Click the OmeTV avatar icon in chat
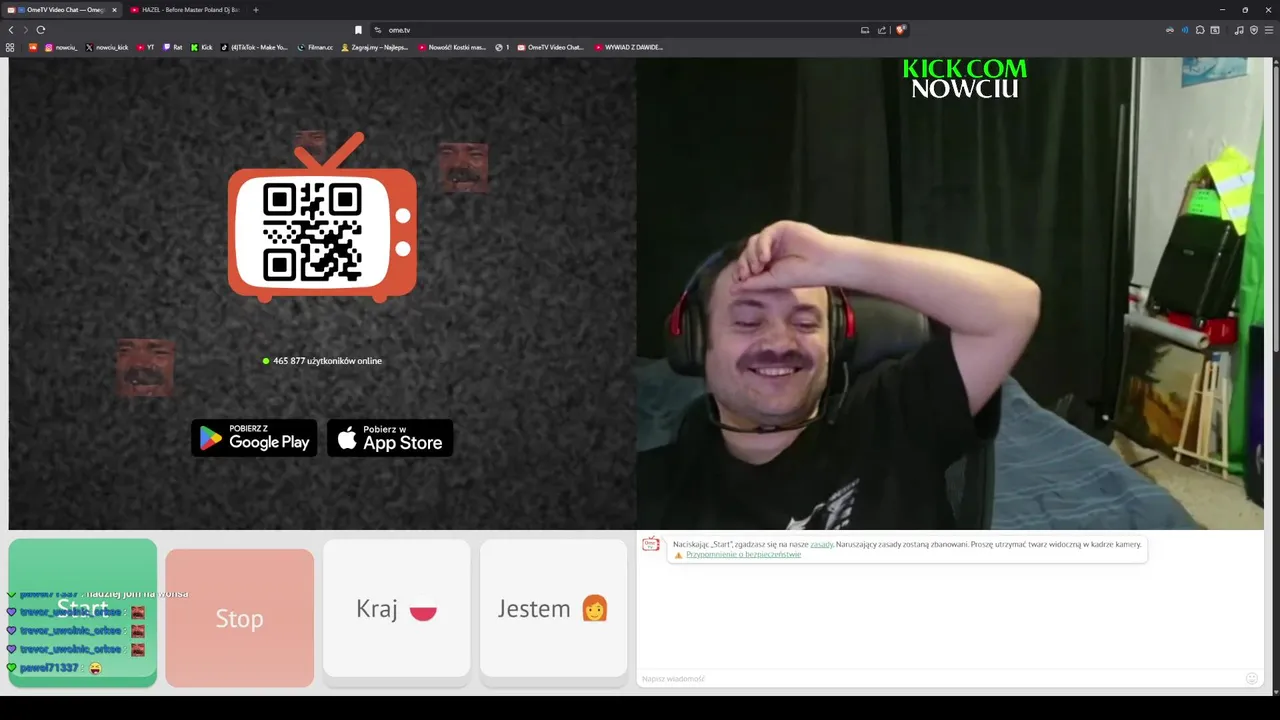 pos(650,544)
